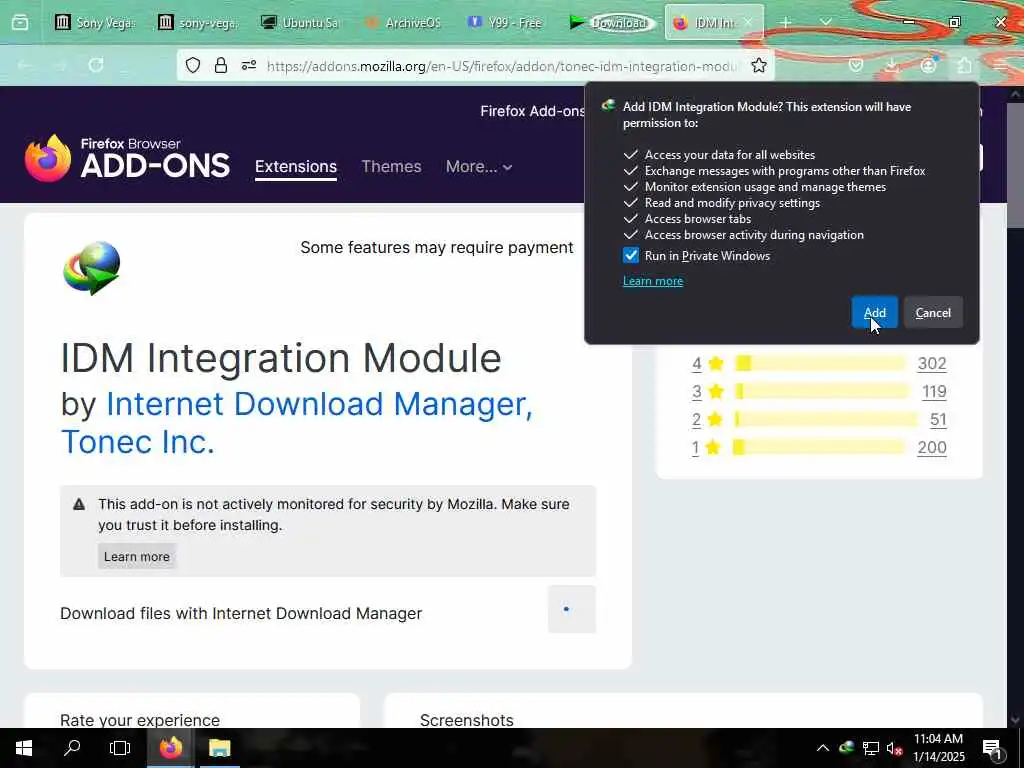Open the Firefox account icon
Image resolution: width=1024 pixels, height=768 pixels.
pyautogui.click(x=929, y=65)
